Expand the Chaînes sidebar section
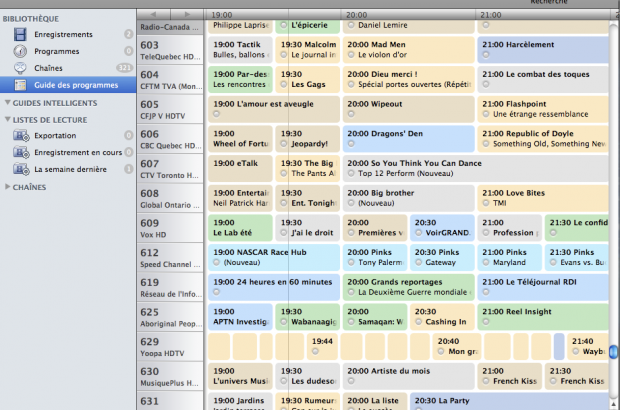Image resolution: width=620 pixels, height=410 pixels. (x=8, y=186)
